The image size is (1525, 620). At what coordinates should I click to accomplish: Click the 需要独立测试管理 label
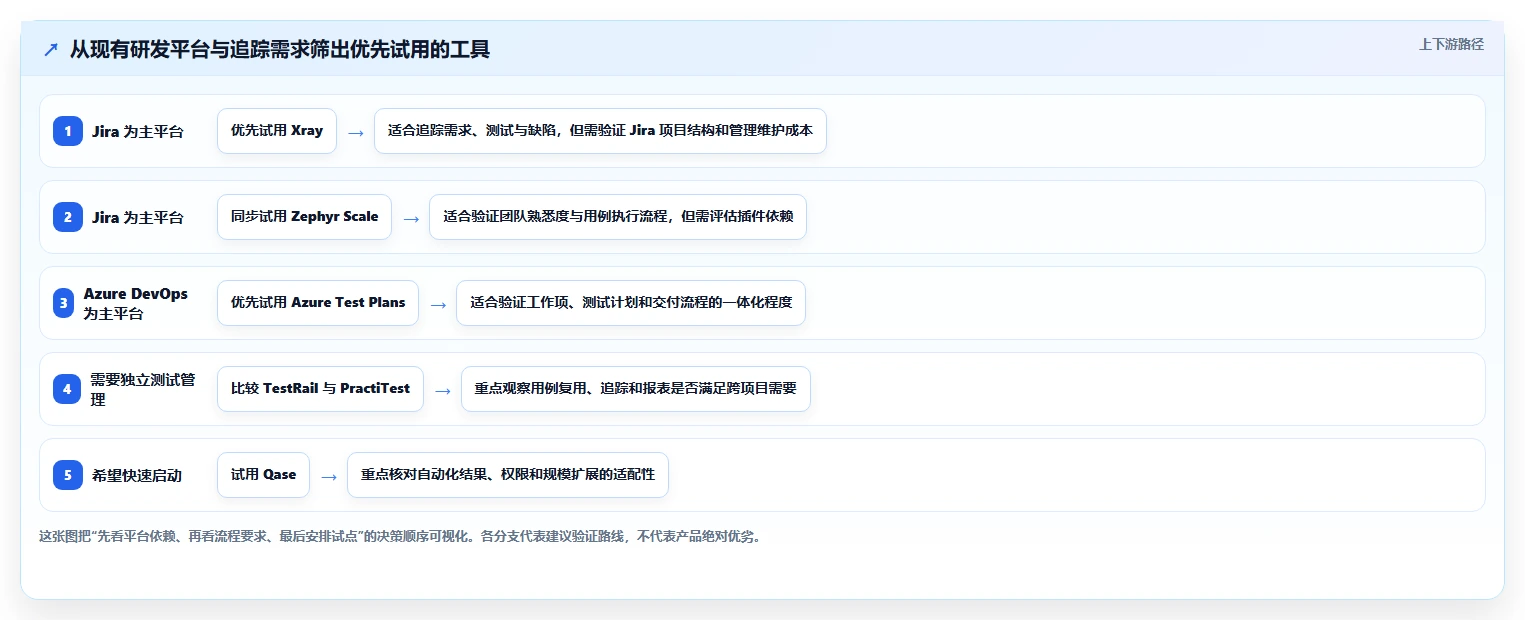(x=143, y=389)
